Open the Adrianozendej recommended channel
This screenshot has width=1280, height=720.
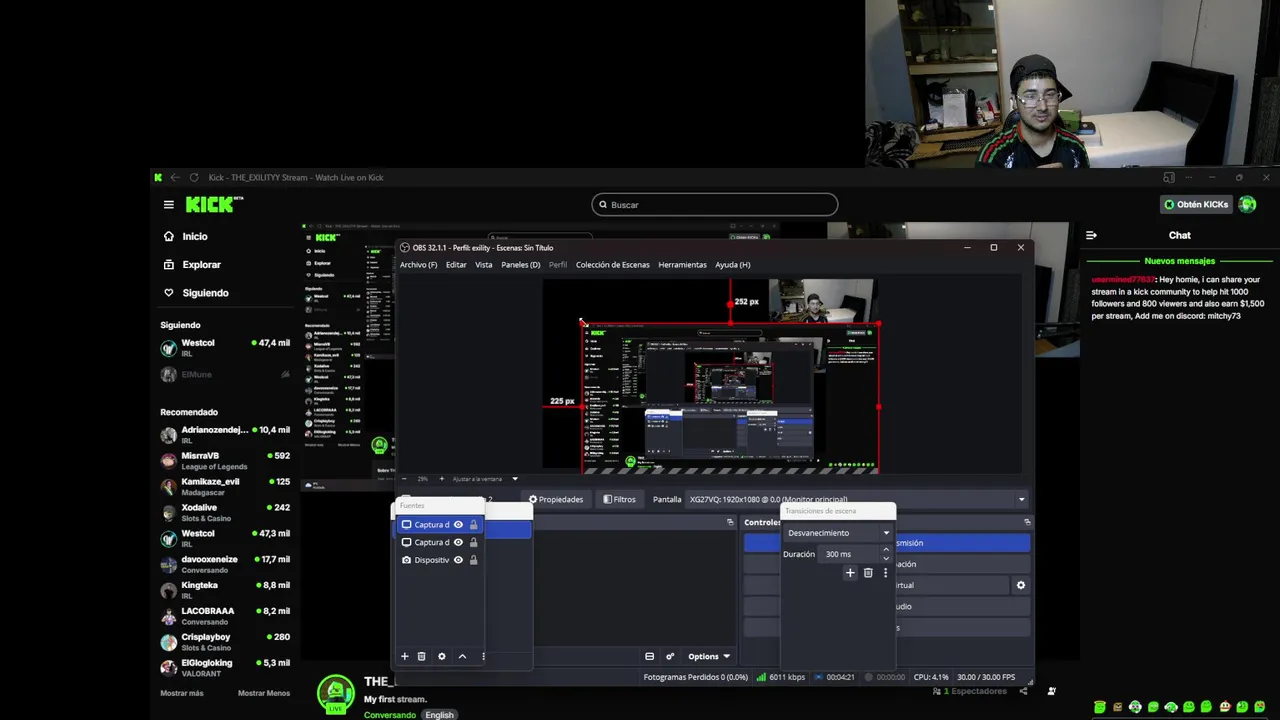point(225,434)
